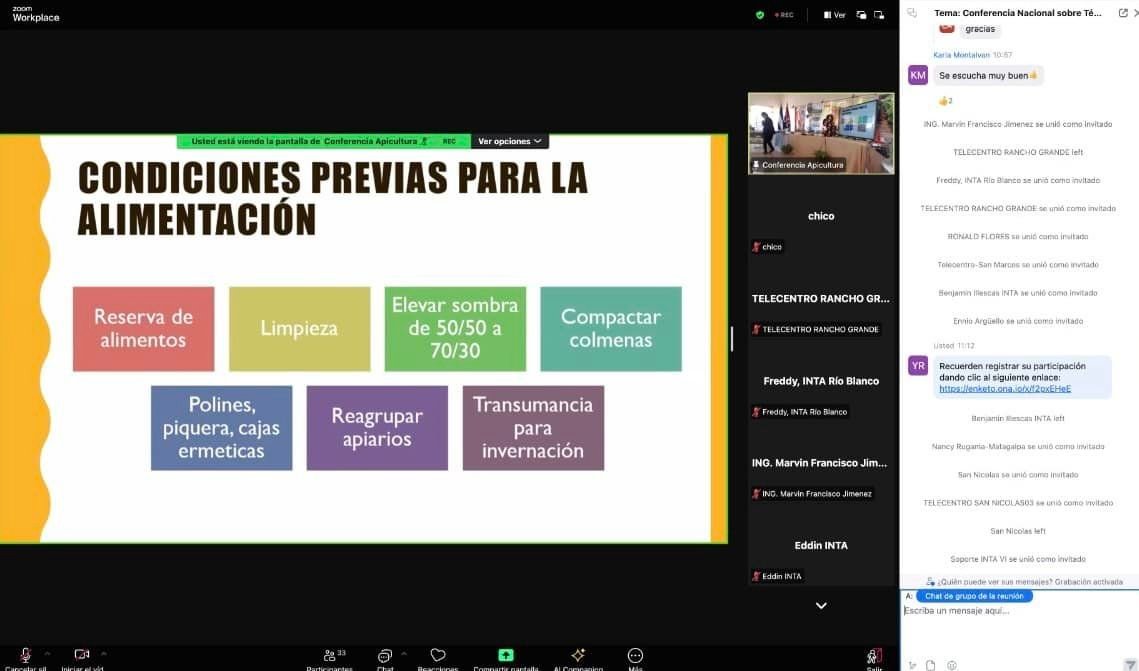The width and height of the screenshot is (1139, 671).
Task: Toggle camera with Iniciar video button
Action: tap(82, 656)
